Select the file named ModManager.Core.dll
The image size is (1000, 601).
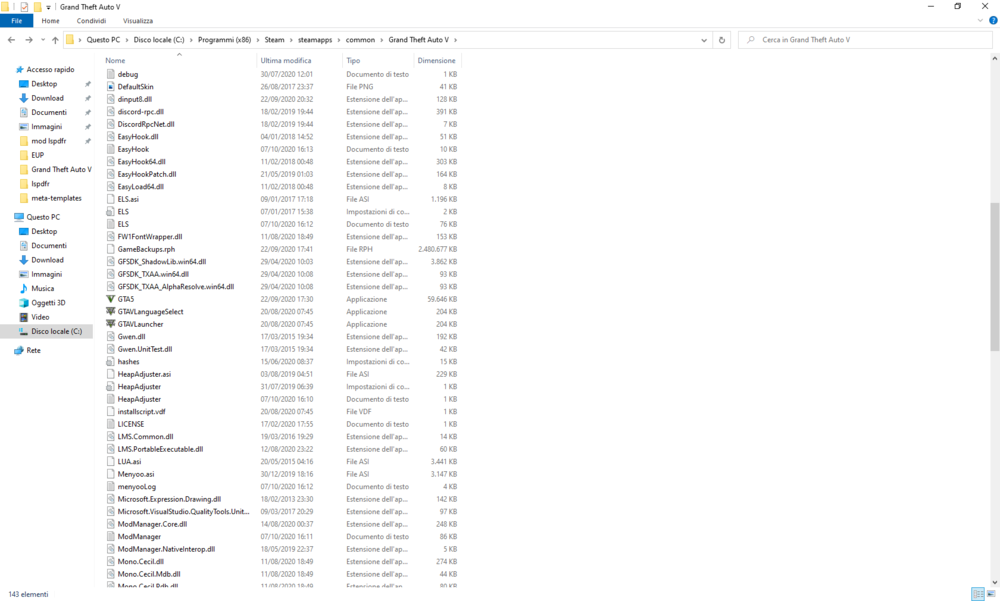click(x=152, y=524)
